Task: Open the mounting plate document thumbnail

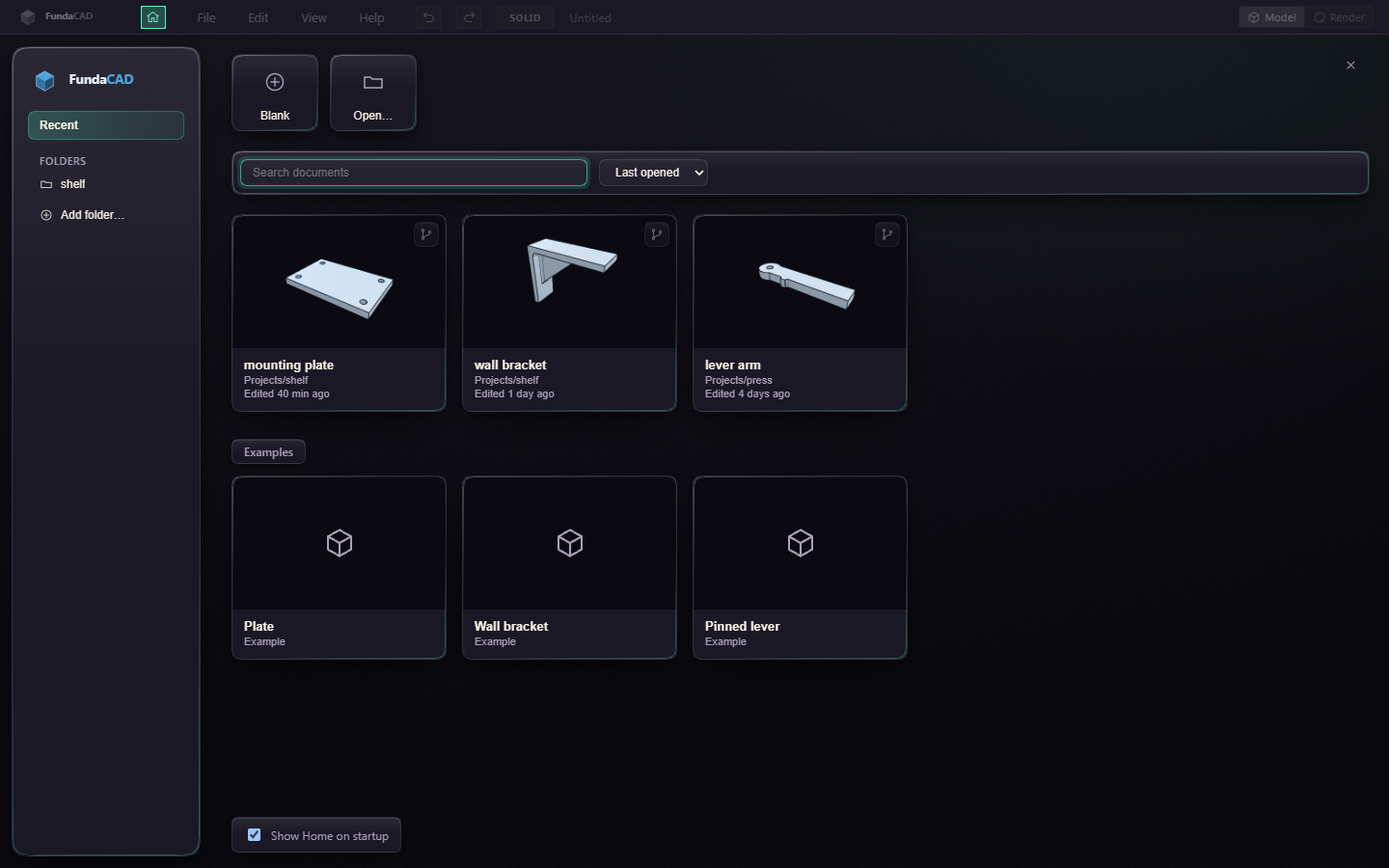Action: coord(339,283)
